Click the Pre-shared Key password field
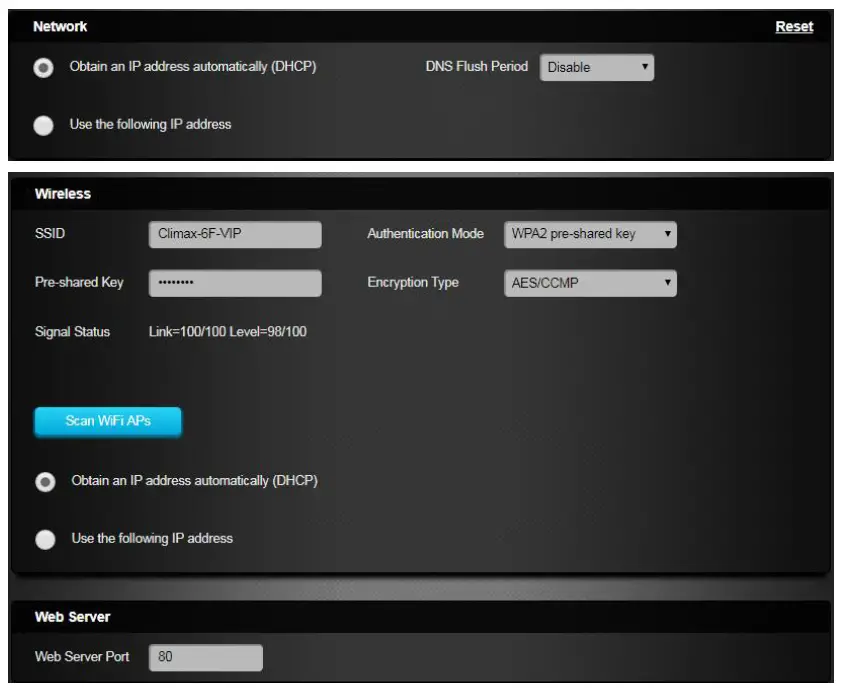 [x=235, y=283]
